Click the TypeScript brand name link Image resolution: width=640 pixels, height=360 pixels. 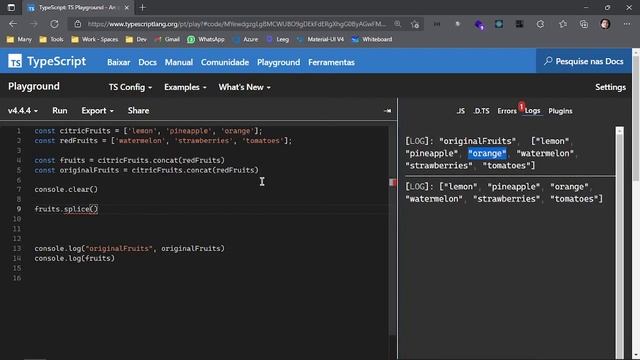point(57,61)
